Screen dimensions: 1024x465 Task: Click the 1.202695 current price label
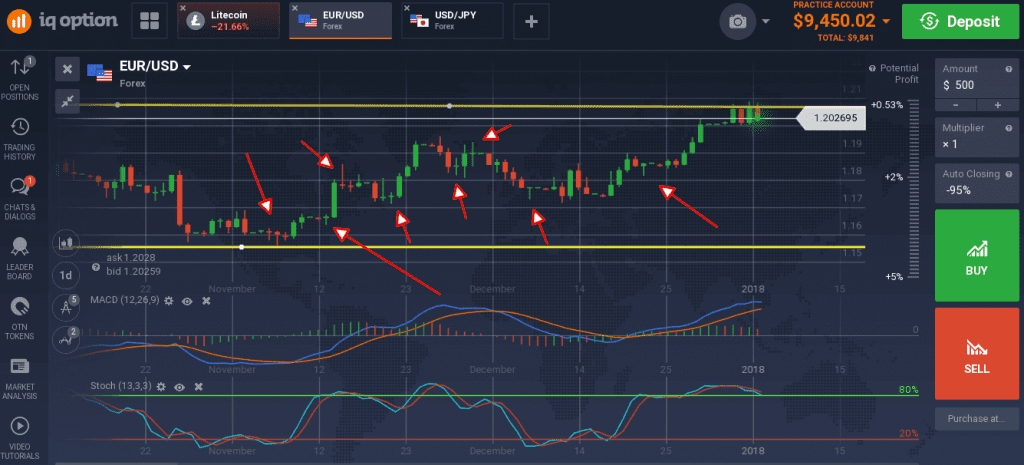[x=831, y=118]
